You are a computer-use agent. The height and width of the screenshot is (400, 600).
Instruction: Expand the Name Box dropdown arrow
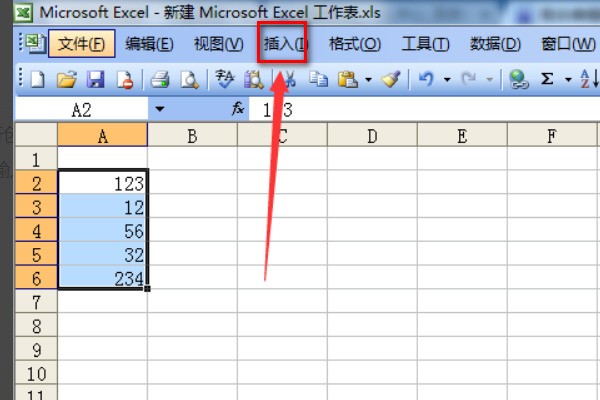[x=159, y=108]
